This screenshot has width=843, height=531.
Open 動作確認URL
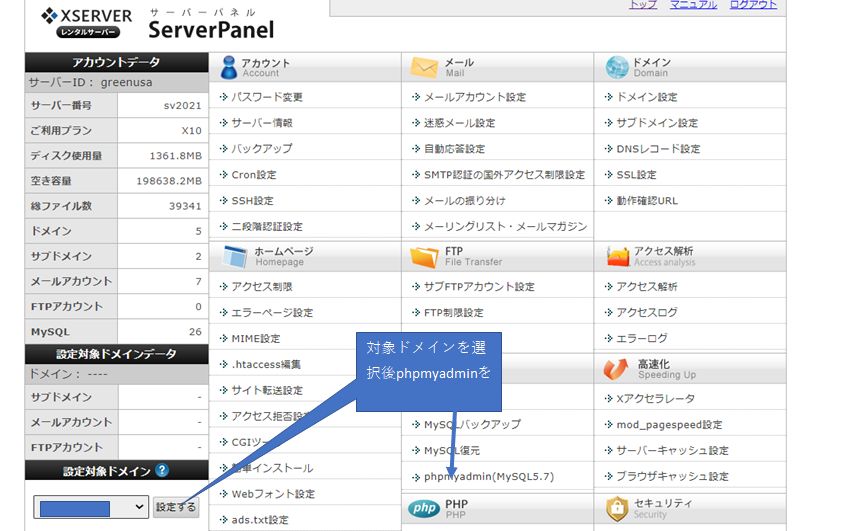[647, 200]
